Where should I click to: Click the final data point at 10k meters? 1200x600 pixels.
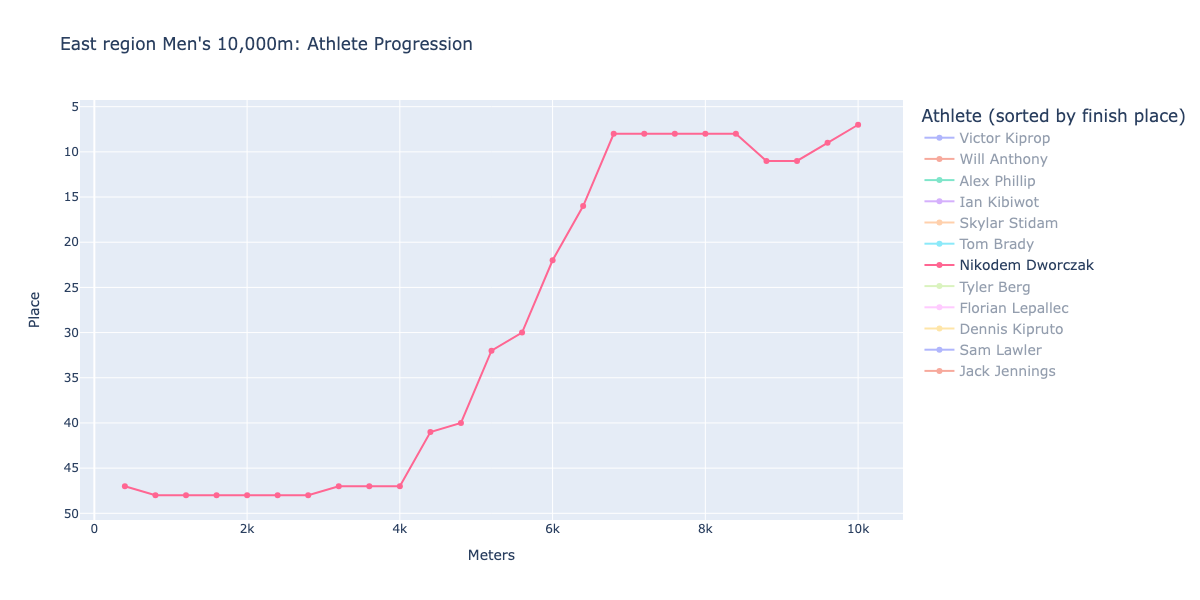click(x=858, y=125)
